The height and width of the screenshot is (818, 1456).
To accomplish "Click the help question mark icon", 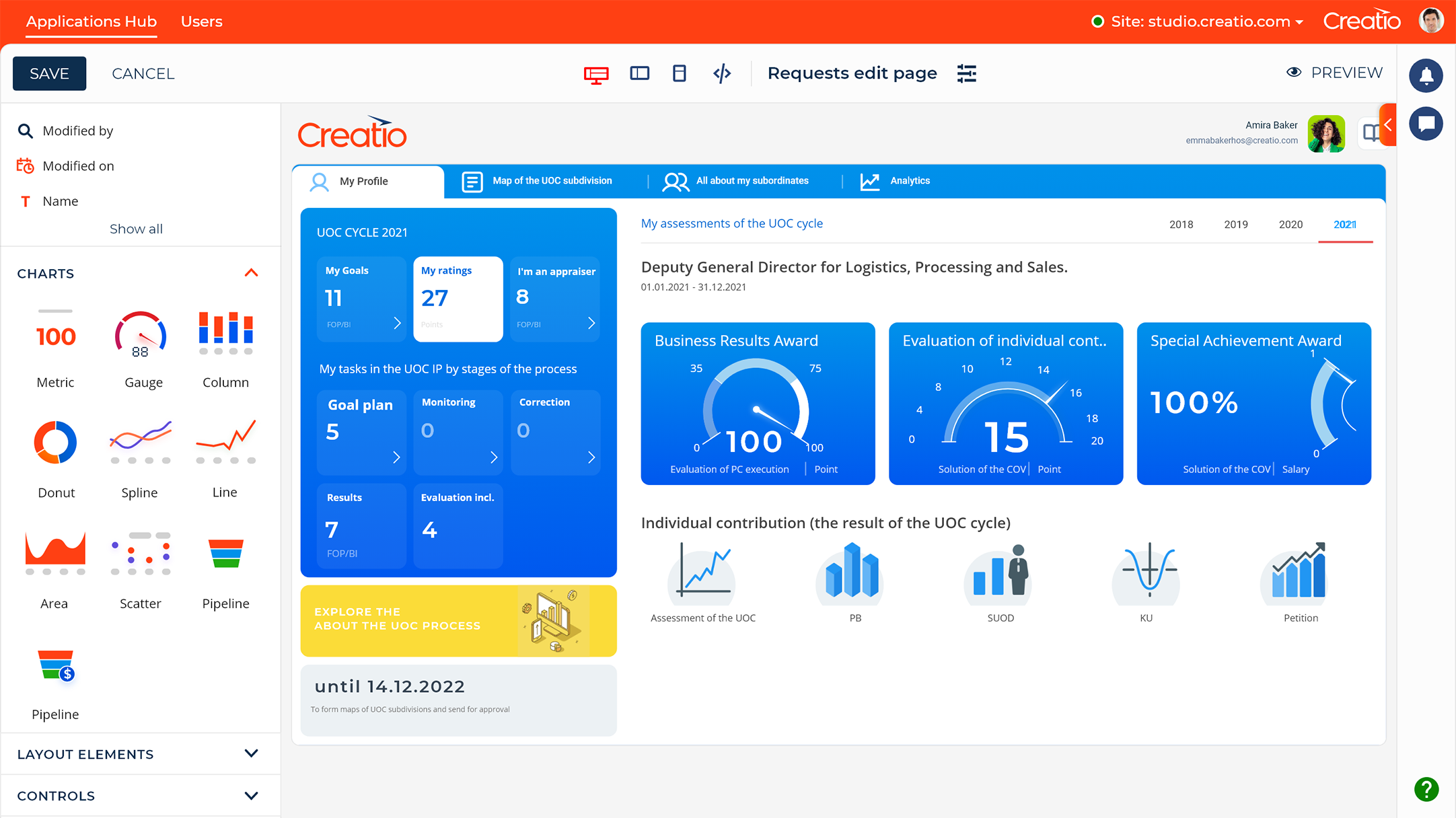I will [x=1426, y=789].
